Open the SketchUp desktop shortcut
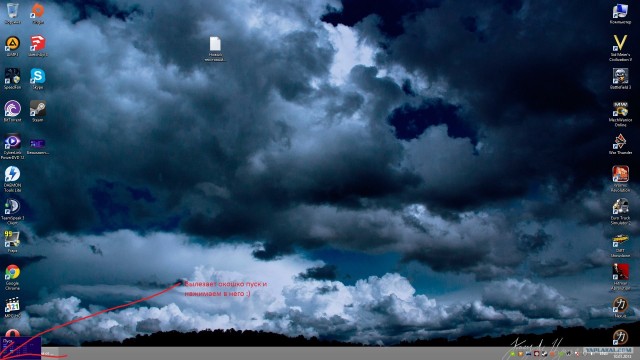The width and height of the screenshot is (640, 360). [x=38, y=45]
